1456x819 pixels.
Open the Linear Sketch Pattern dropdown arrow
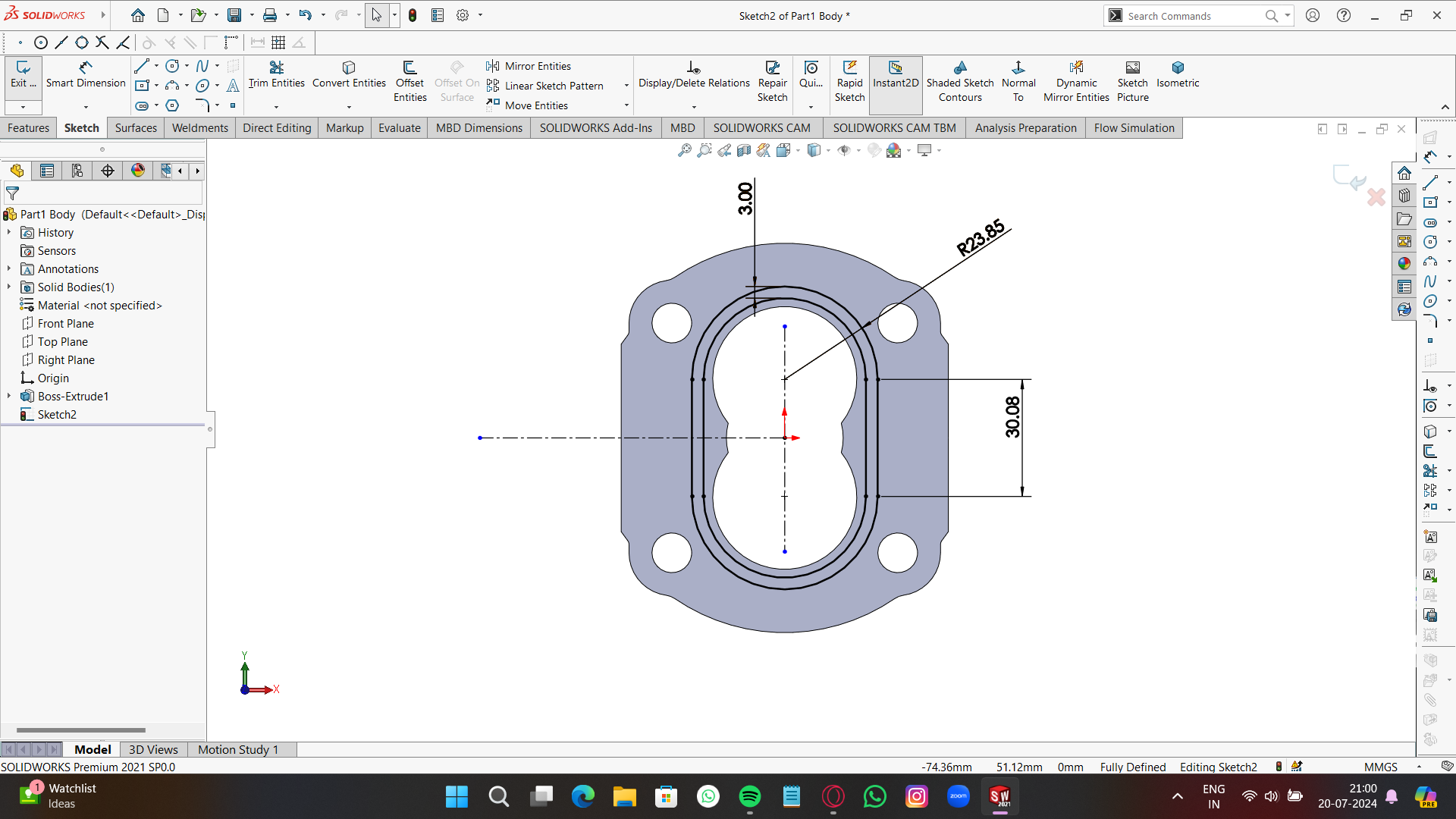pyautogui.click(x=626, y=86)
